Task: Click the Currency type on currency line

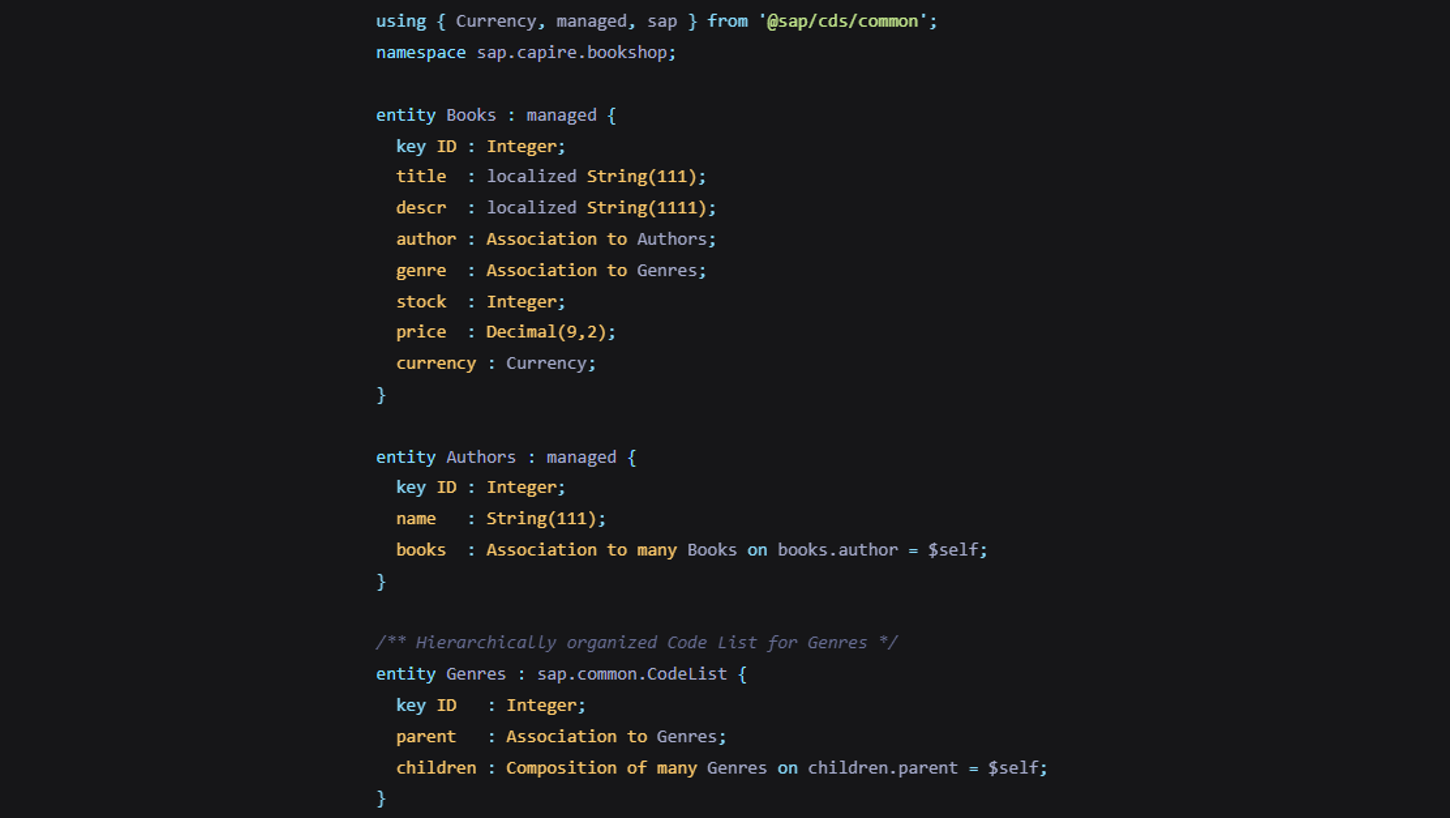Action: pyautogui.click(x=546, y=363)
